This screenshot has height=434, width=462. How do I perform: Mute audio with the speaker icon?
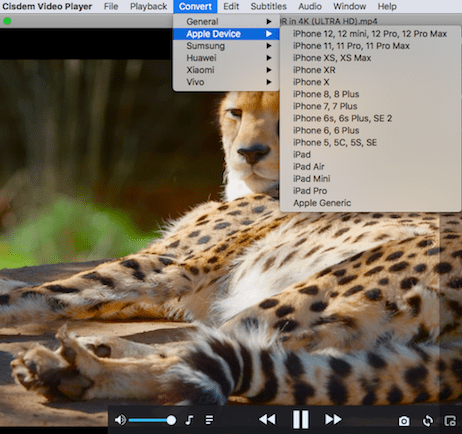(120, 420)
